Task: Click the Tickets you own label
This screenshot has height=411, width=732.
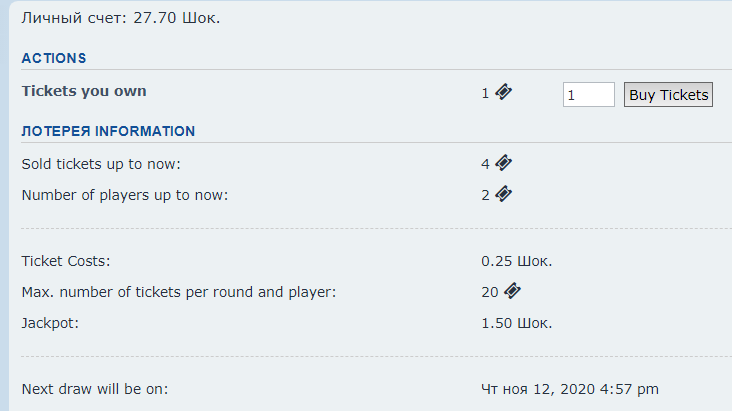Action: [84, 91]
